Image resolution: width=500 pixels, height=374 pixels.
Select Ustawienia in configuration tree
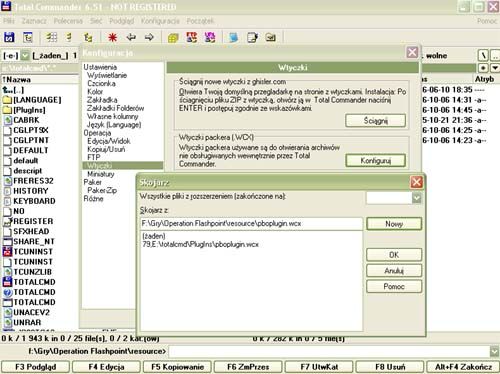tap(100, 67)
